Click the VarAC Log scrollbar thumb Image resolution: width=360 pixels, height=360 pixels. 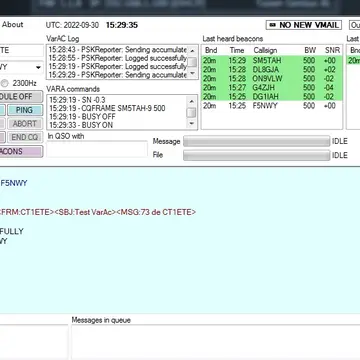[192, 62]
